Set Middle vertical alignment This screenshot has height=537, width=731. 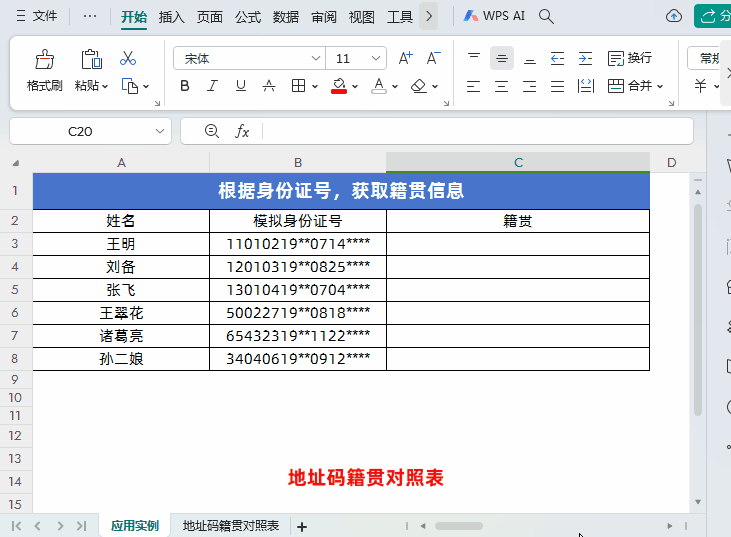coord(502,58)
